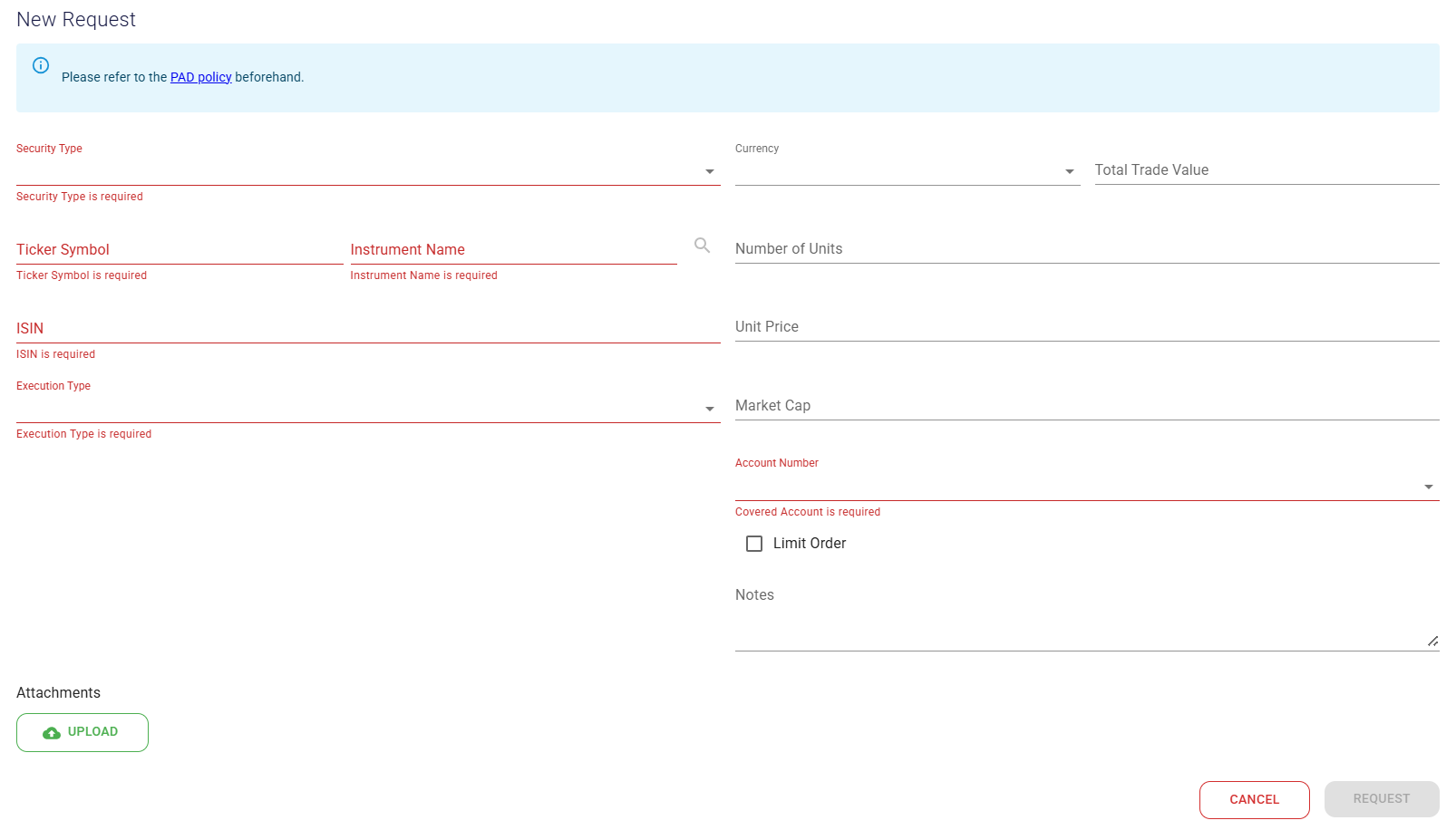Select the Account Number dropdown
Image resolution: width=1456 pixels, height=830 pixels.
[1086, 487]
